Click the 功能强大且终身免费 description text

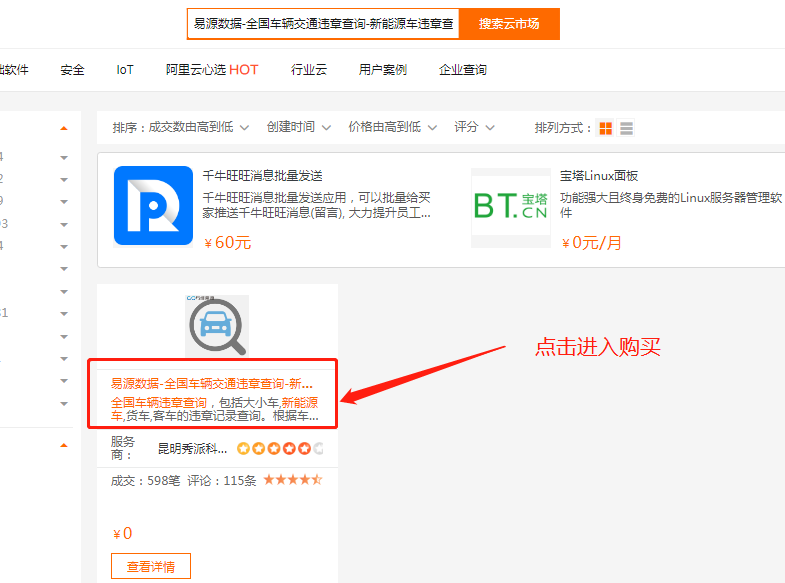(x=671, y=205)
